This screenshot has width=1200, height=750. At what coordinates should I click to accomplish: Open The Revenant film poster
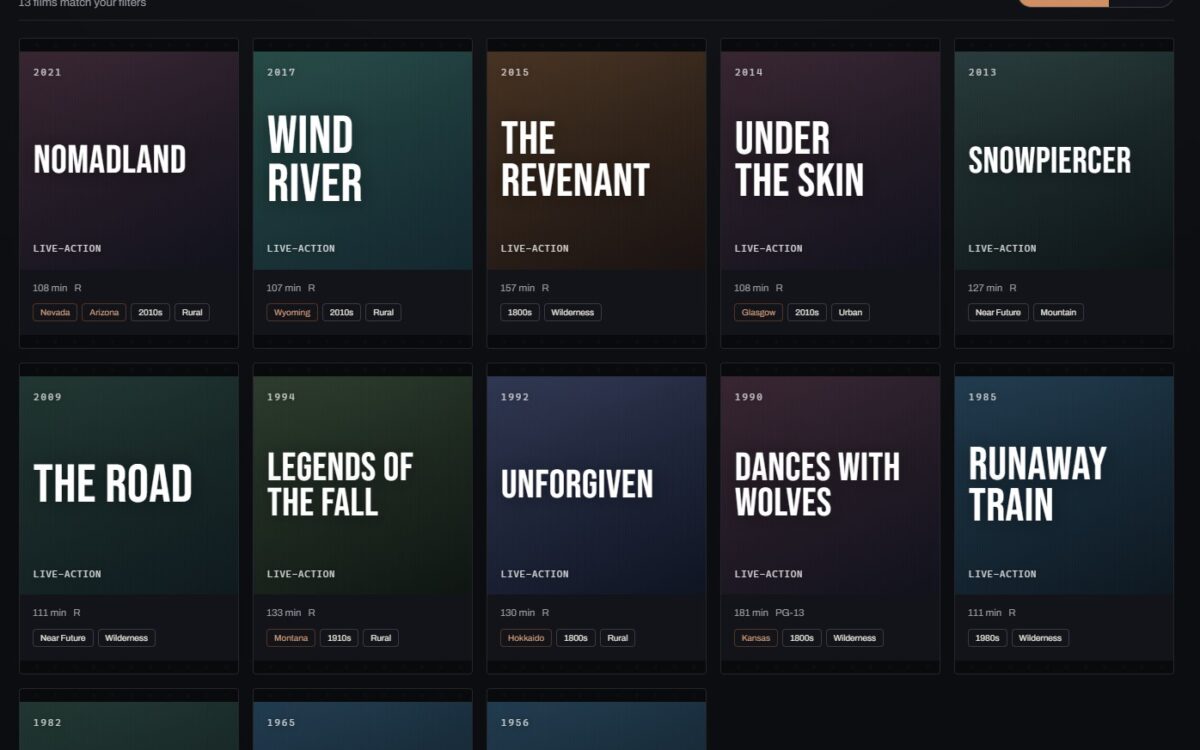click(596, 160)
